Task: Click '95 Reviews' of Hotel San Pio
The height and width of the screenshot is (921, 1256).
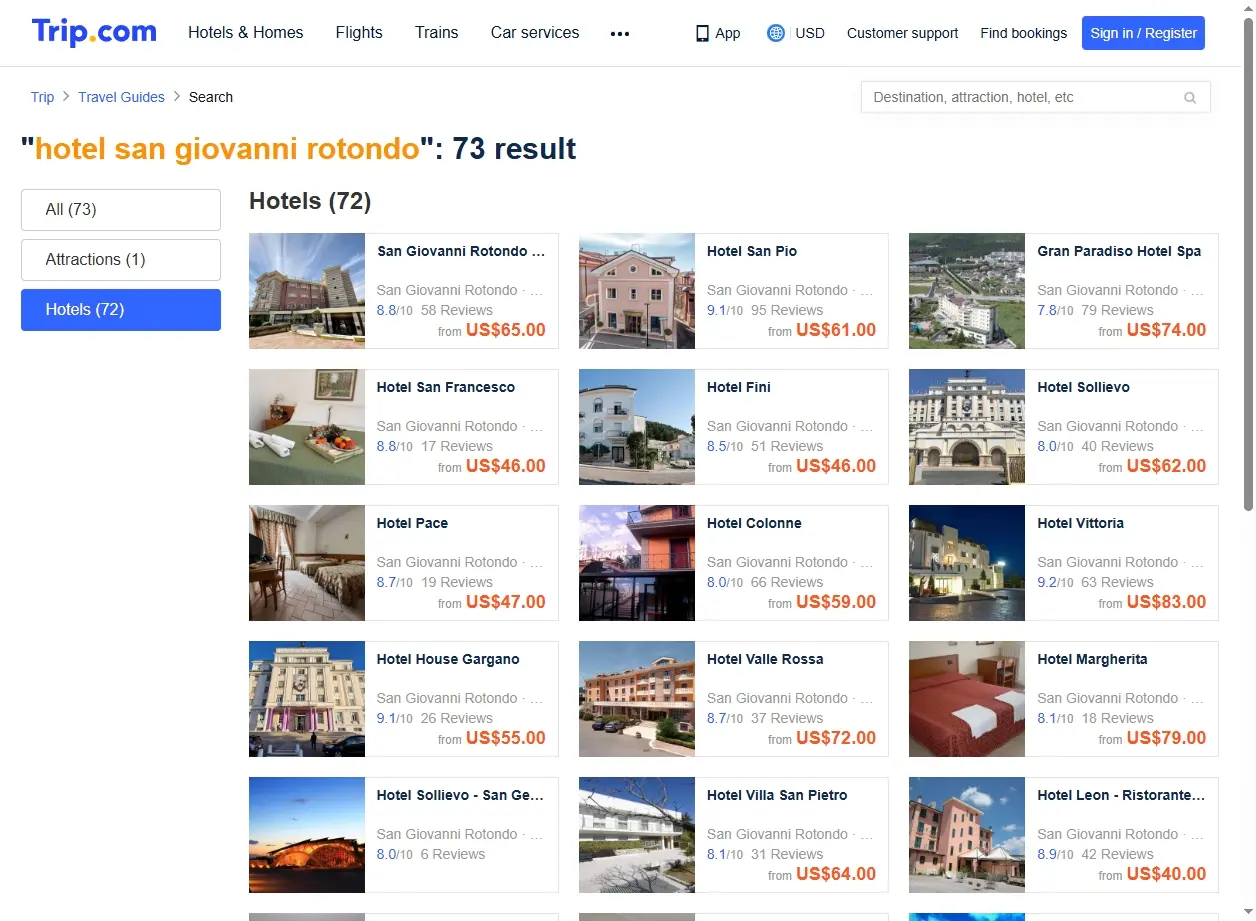Action: 787,310
